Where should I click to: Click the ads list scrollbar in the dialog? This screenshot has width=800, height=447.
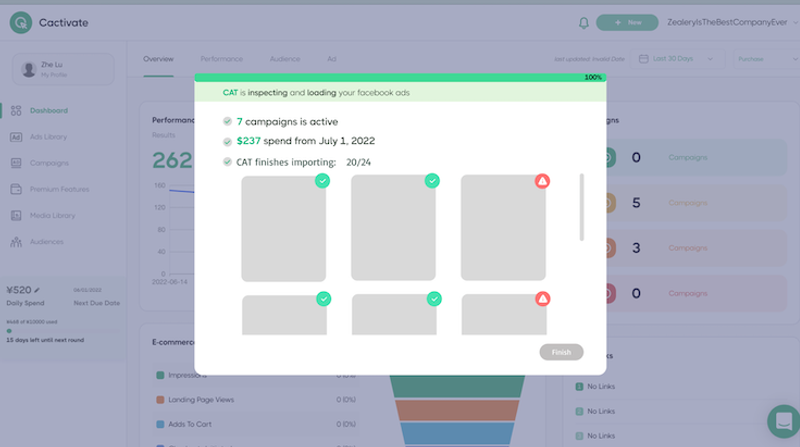(x=582, y=207)
